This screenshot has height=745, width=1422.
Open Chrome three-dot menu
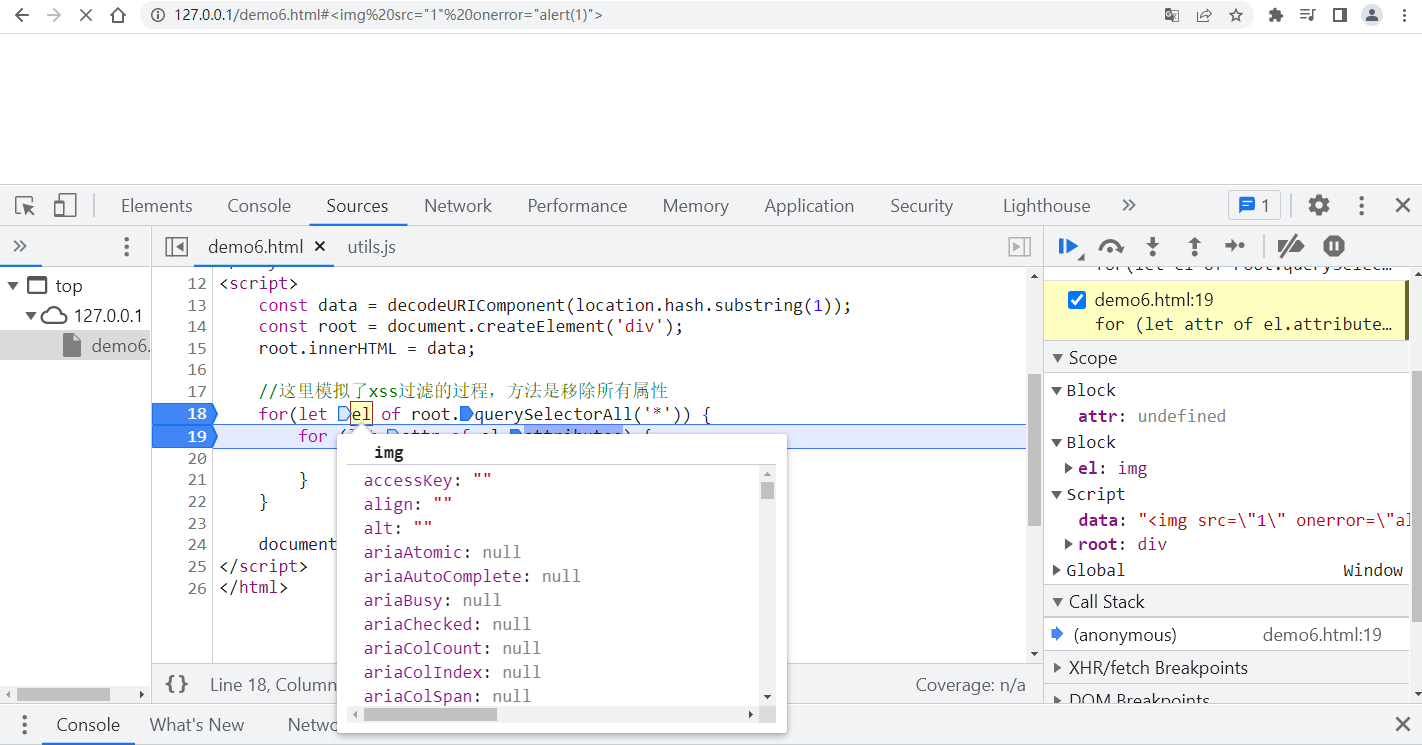point(1404,16)
